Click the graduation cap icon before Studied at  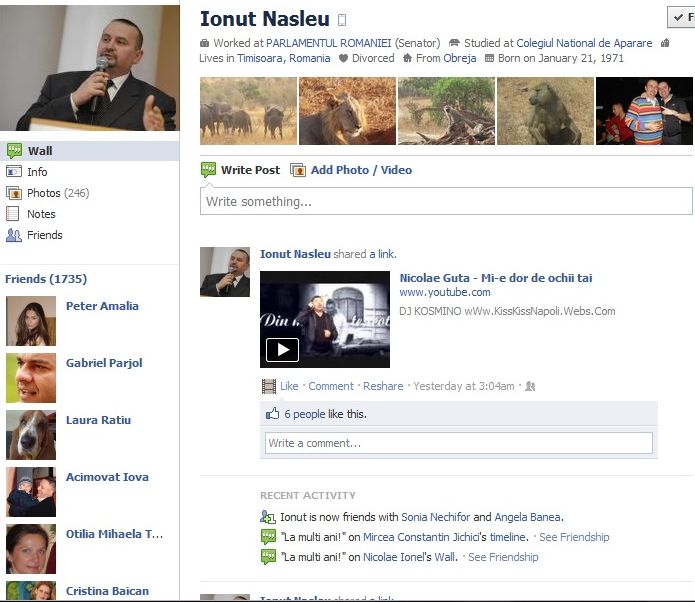[454, 43]
